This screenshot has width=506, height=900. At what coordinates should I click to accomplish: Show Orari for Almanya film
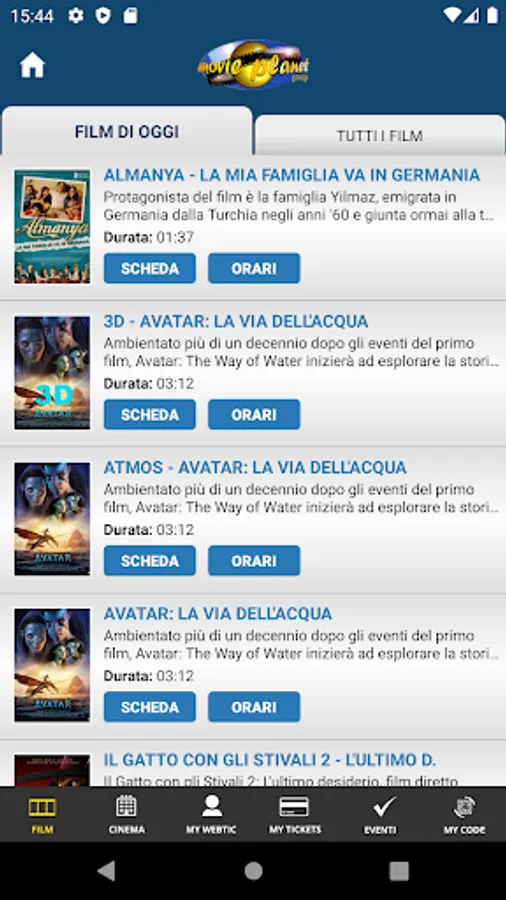click(254, 268)
